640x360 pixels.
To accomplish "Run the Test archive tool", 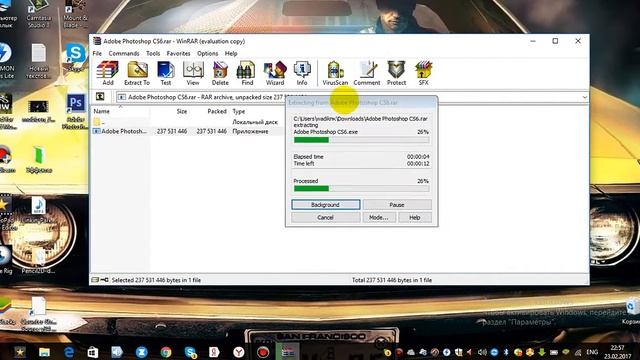I will point(166,73).
